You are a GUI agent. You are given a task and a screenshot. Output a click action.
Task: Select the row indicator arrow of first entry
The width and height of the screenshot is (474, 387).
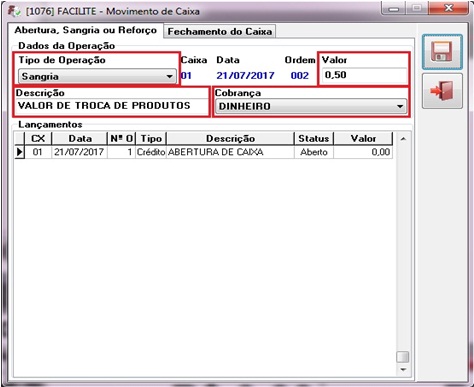pos(20,152)
